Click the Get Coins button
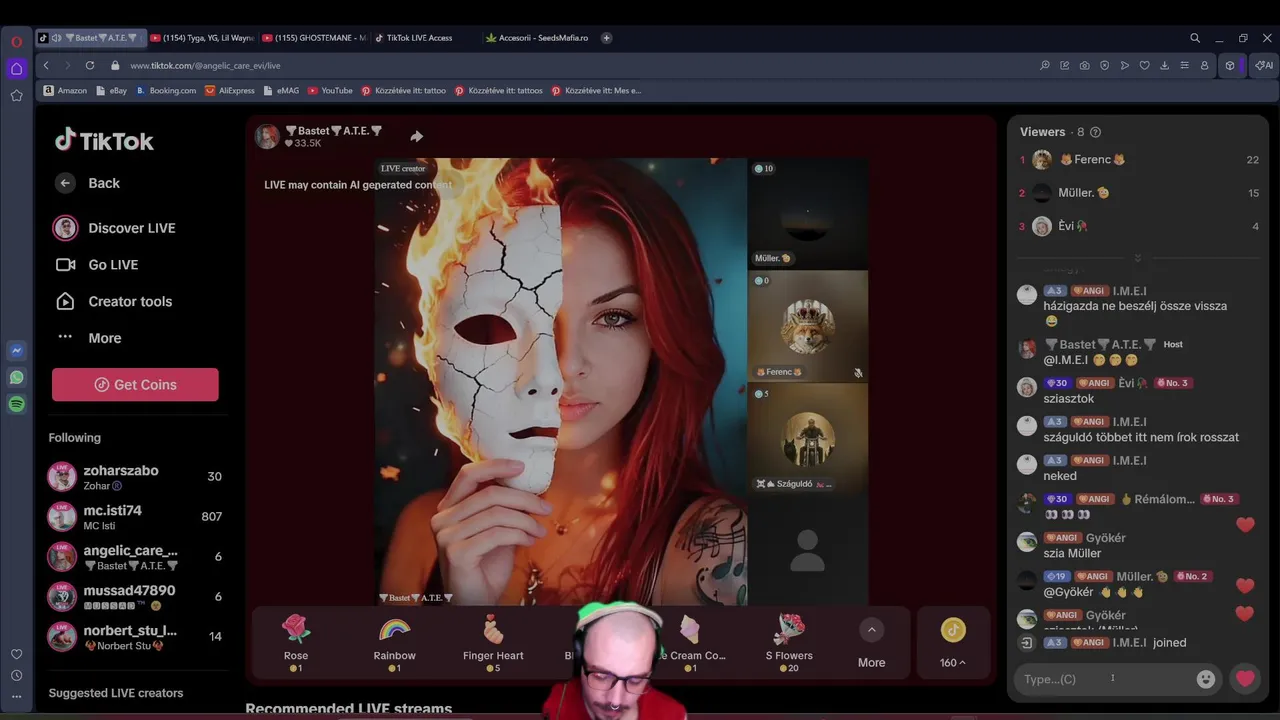This screenshot has width=1280, height=720. tap(135, 385)
